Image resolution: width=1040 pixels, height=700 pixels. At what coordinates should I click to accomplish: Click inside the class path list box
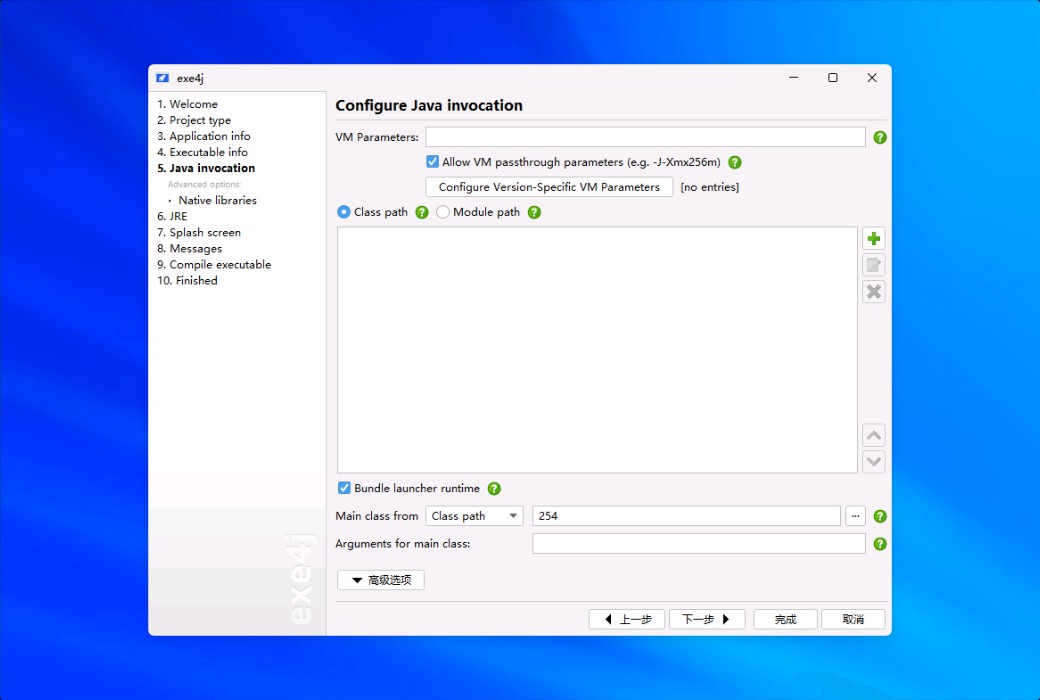pyautogui.click(x=597, y=350)
